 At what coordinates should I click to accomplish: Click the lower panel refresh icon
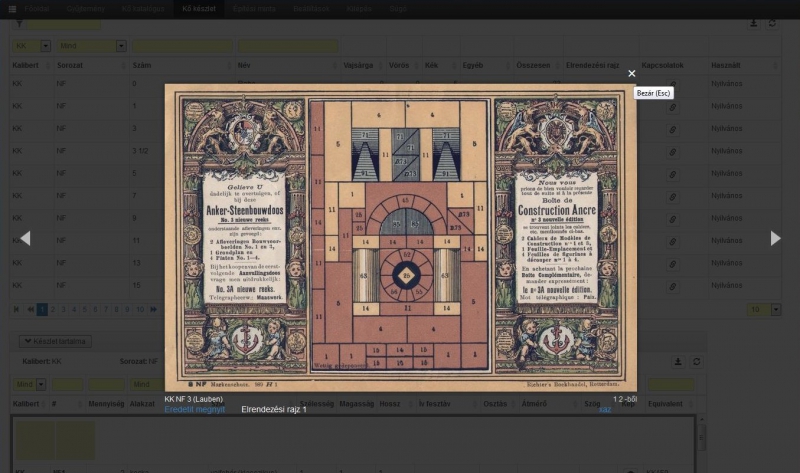pos(696,362)
